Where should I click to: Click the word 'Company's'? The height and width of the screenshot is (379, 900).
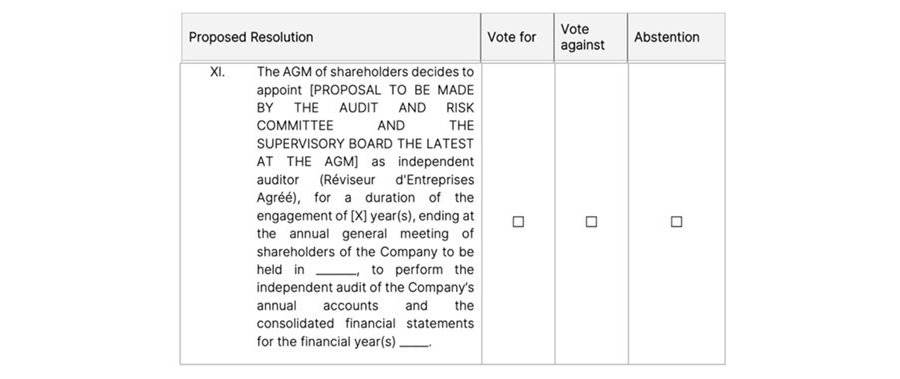[x=441, y=288]
